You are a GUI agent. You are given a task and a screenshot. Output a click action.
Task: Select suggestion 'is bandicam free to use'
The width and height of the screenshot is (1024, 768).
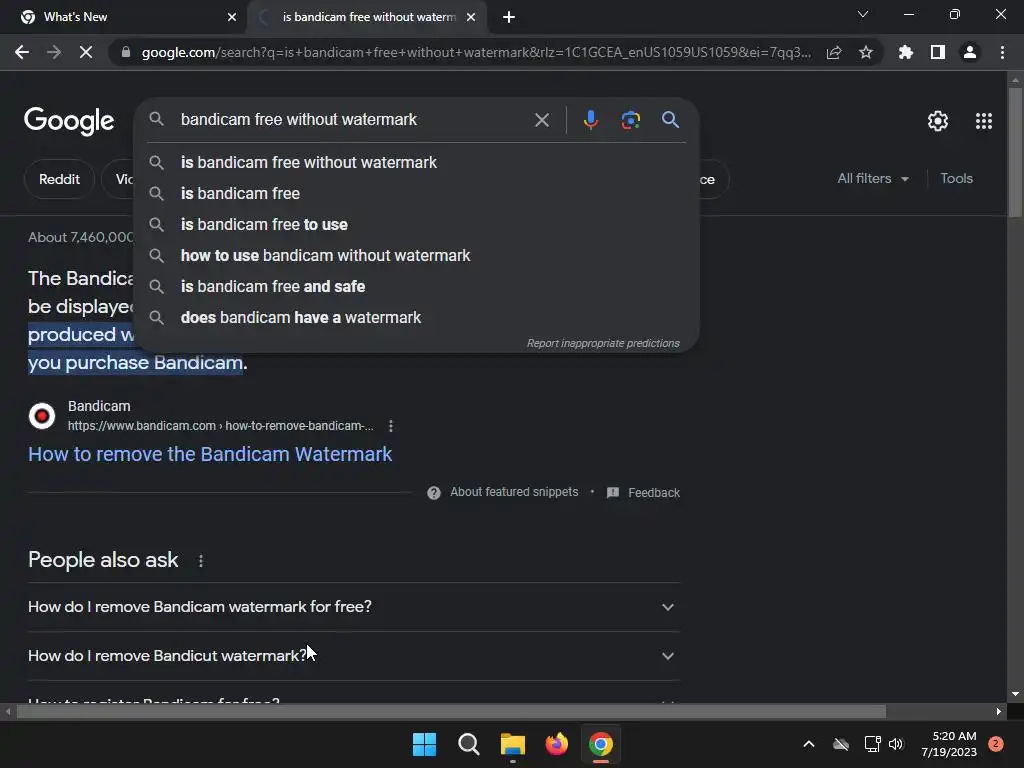[416, 225]
